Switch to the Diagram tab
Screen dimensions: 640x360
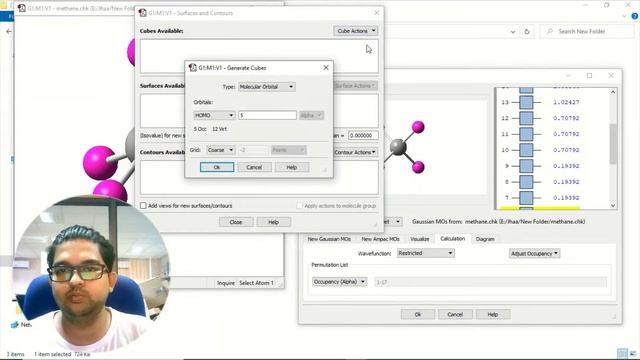point(485,239)
